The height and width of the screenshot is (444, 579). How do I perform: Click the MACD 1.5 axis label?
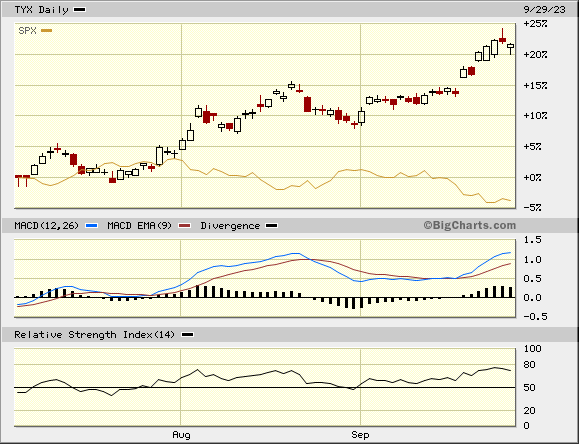tap(532, 240)
